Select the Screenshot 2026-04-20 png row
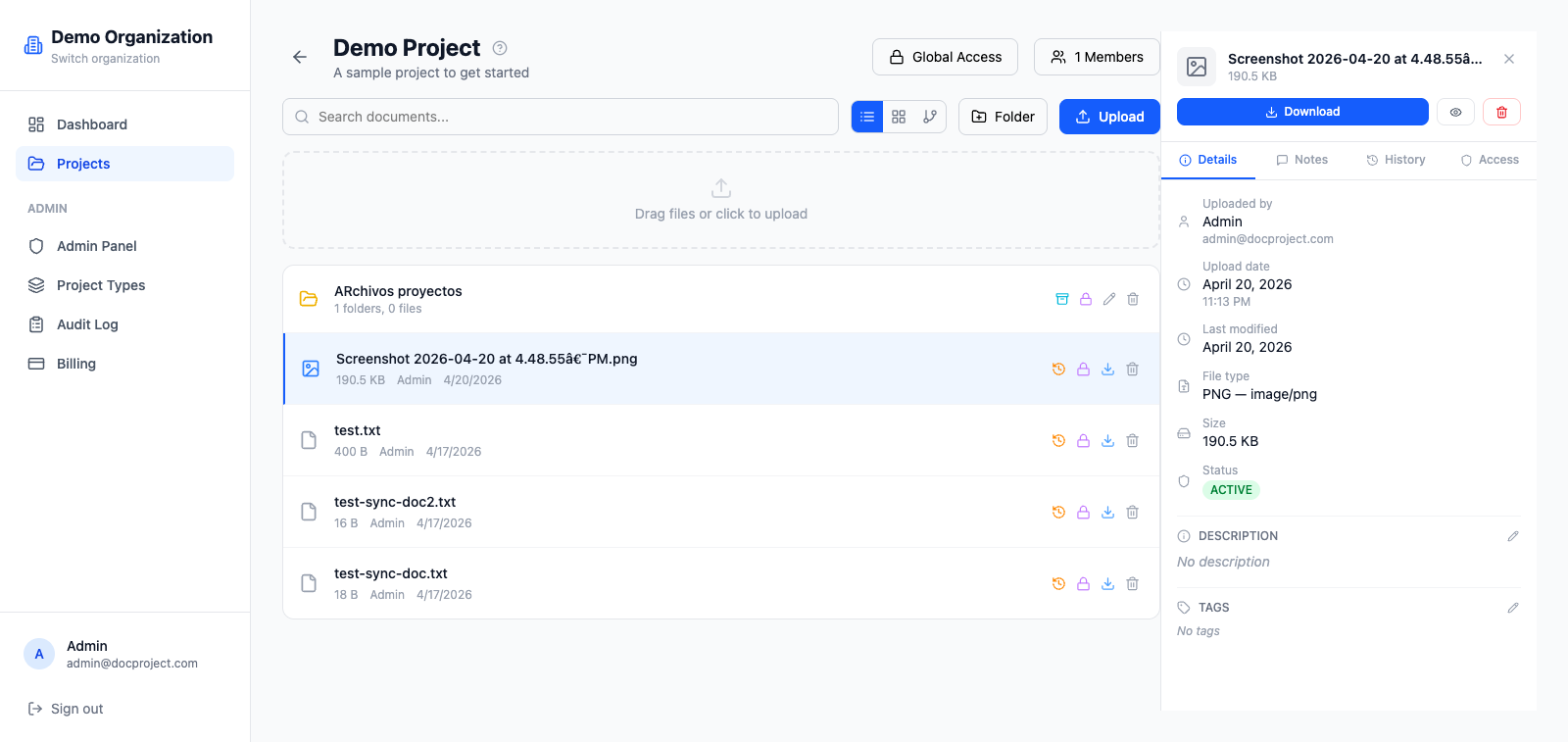1568x742 pixels. [x=721, y=370]
